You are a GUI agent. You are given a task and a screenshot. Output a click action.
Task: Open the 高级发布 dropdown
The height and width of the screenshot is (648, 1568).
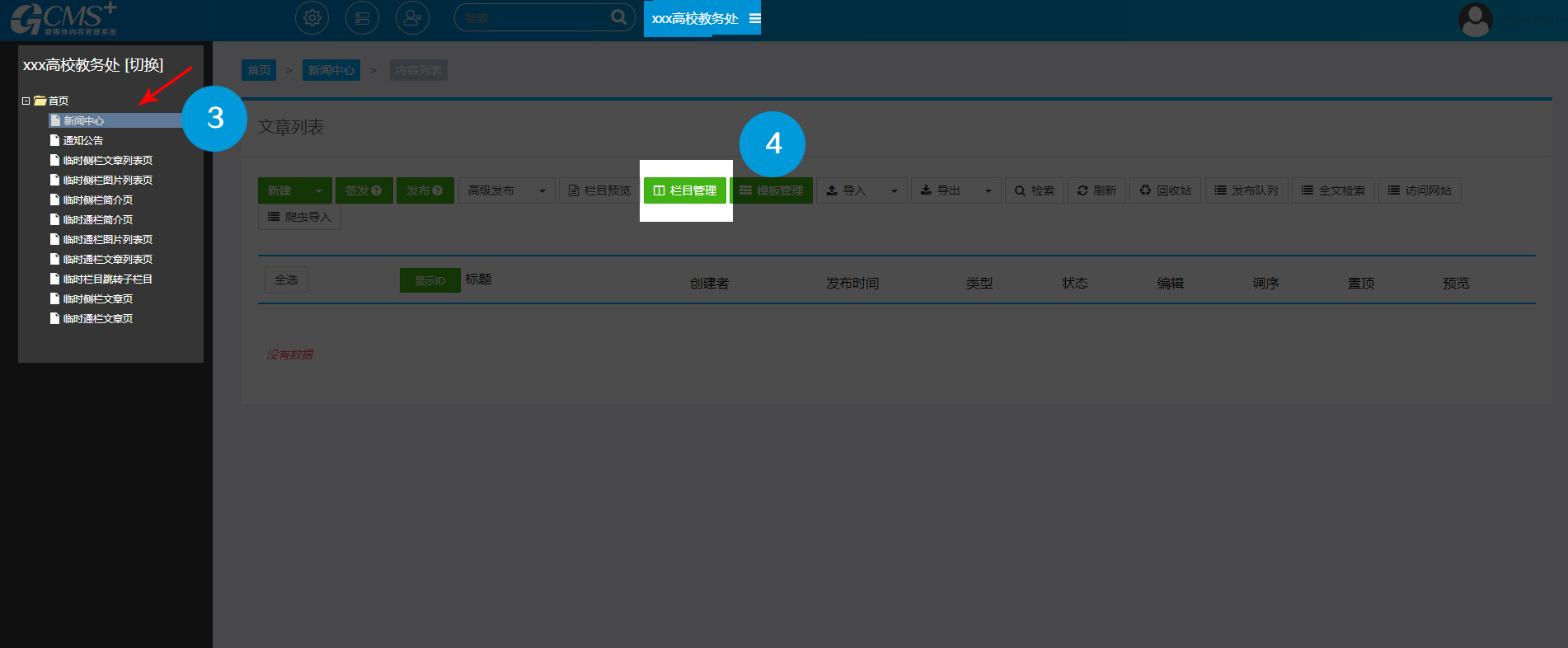(x=506, y=190)
